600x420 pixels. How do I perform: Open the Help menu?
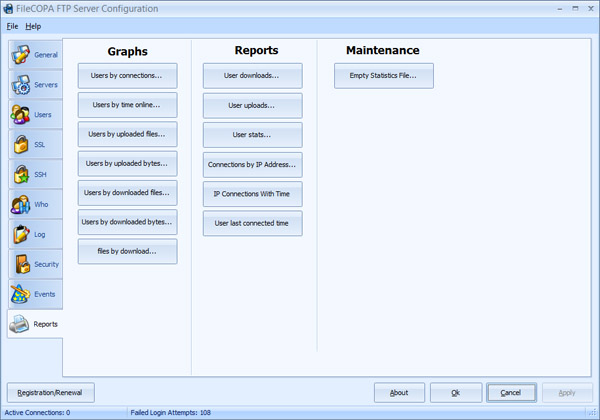[33, 26]
